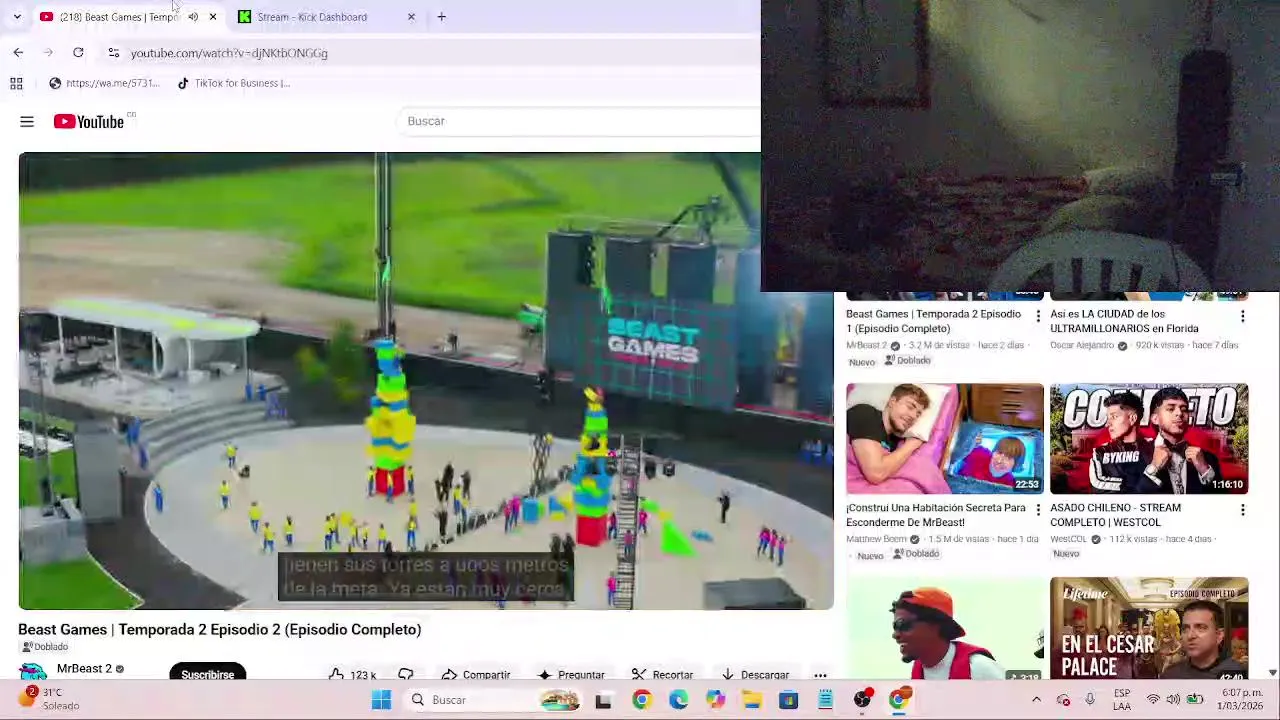This screenshot has height=720, width=1280.
Task: Switch to the active Chrome window icon
Action: (899, 700)
